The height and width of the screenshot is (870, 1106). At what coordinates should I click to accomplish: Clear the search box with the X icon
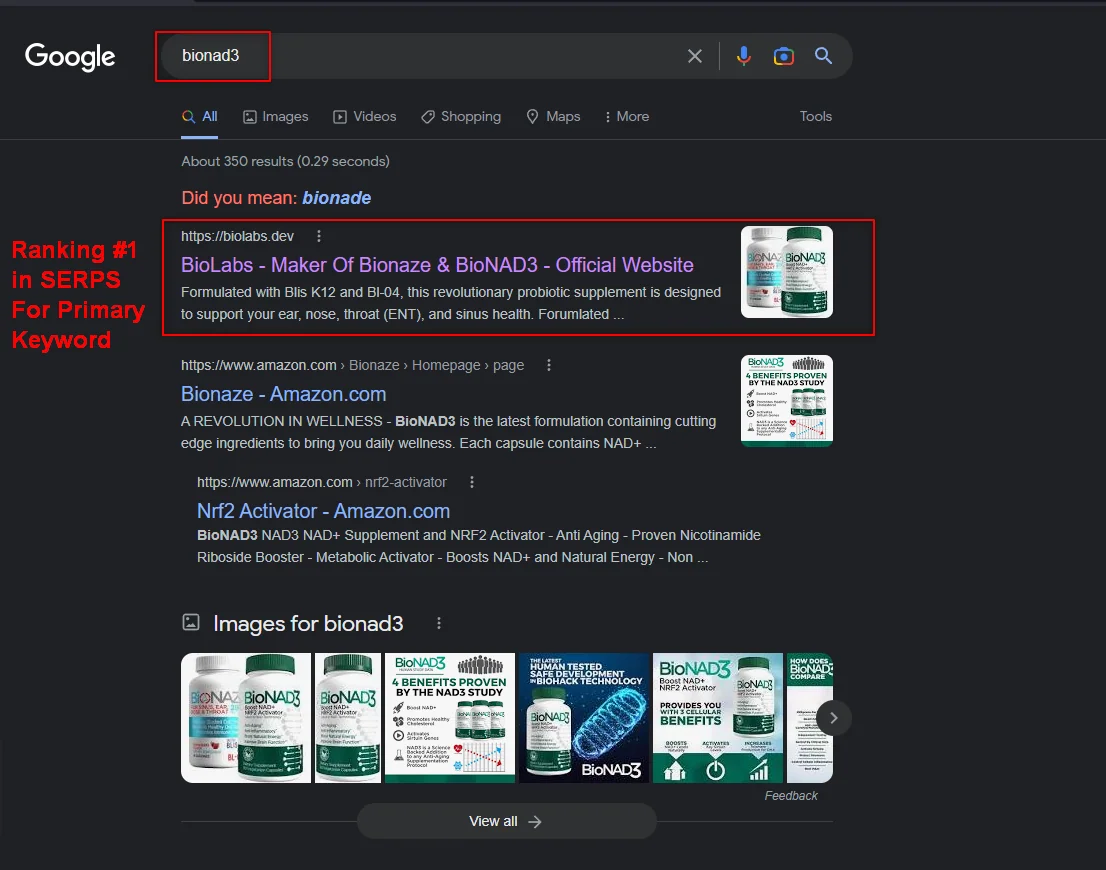(x=695, y=56)
